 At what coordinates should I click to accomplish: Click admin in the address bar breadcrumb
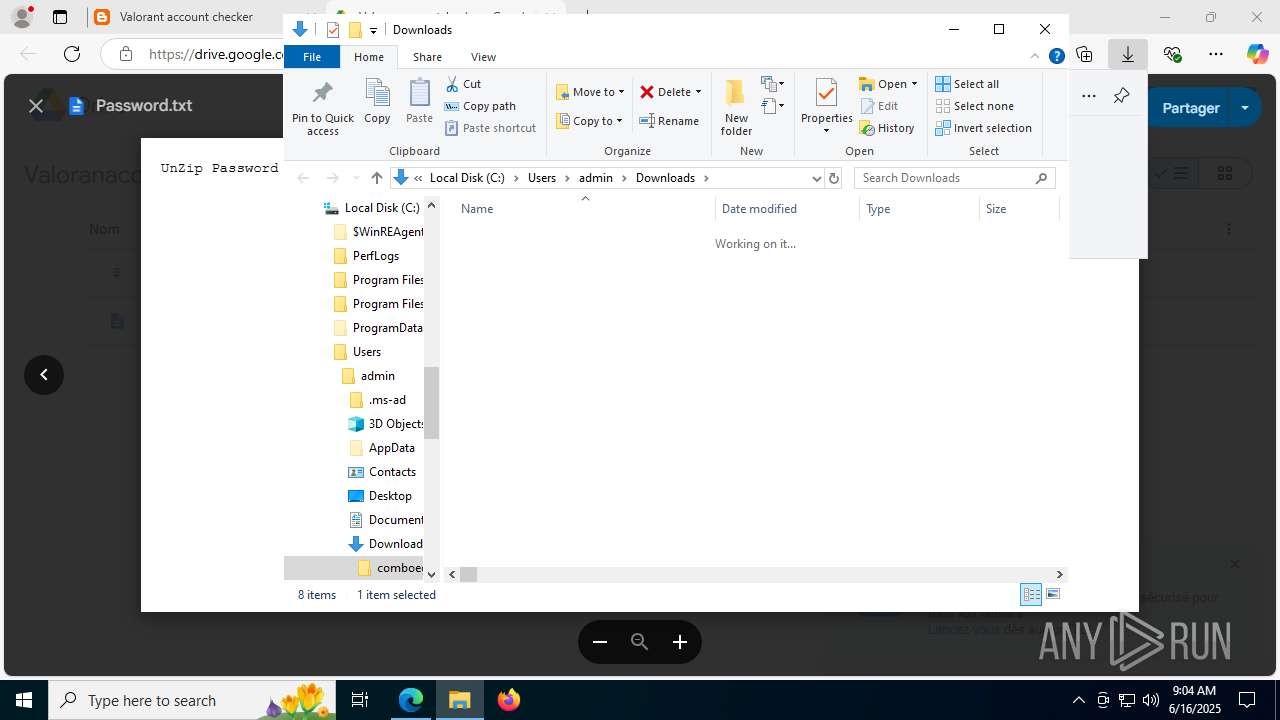click(x=596, y=178)
